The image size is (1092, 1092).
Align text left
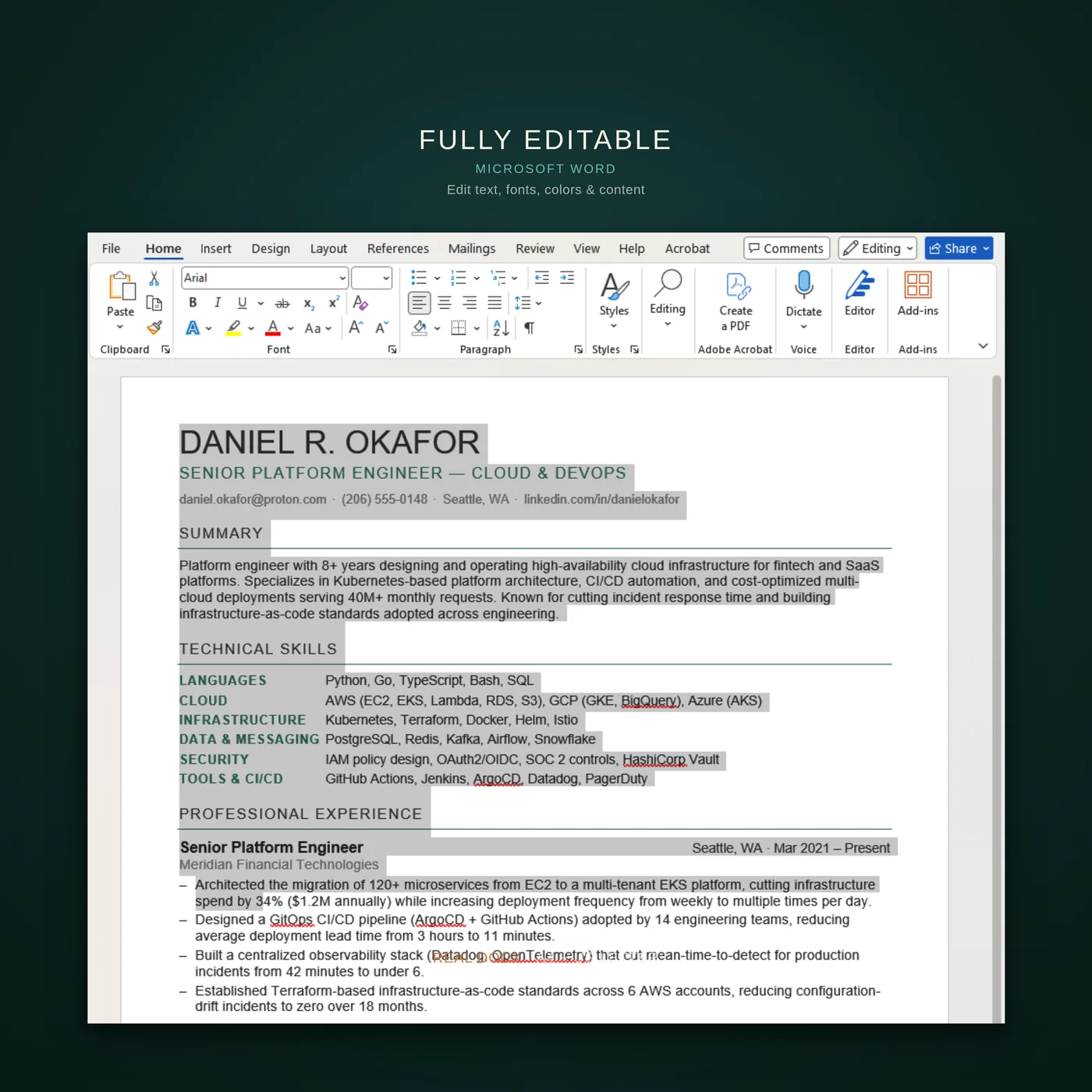[420, 303]
